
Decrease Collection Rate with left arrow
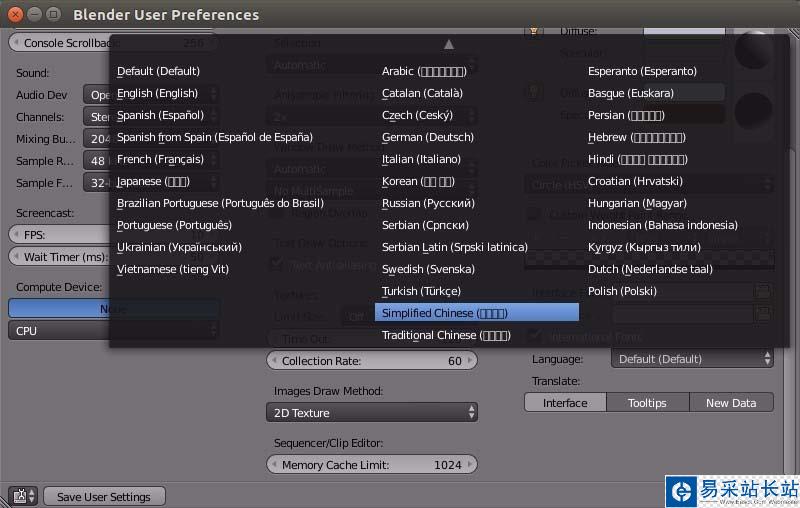coord(274,361)
